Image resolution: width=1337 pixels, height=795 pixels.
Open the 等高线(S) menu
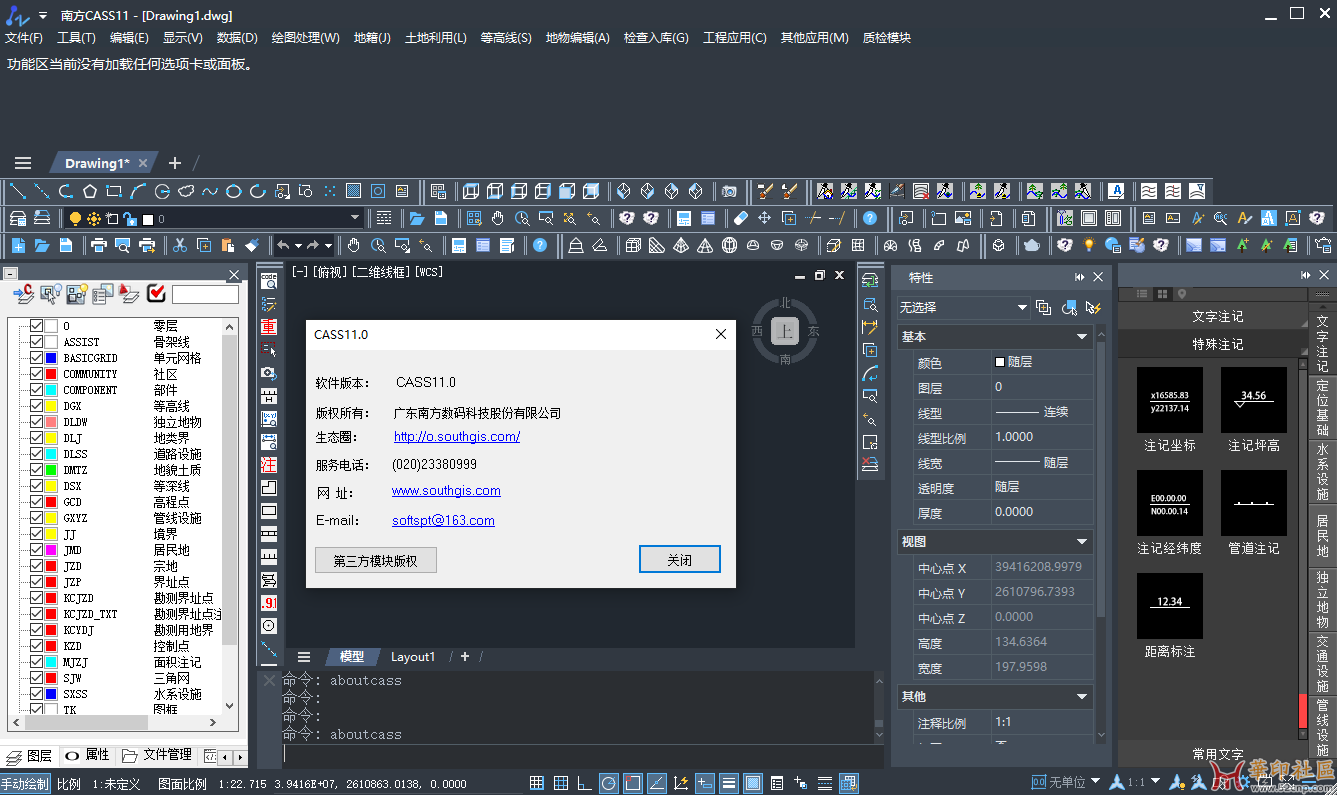tap(506, 38)
